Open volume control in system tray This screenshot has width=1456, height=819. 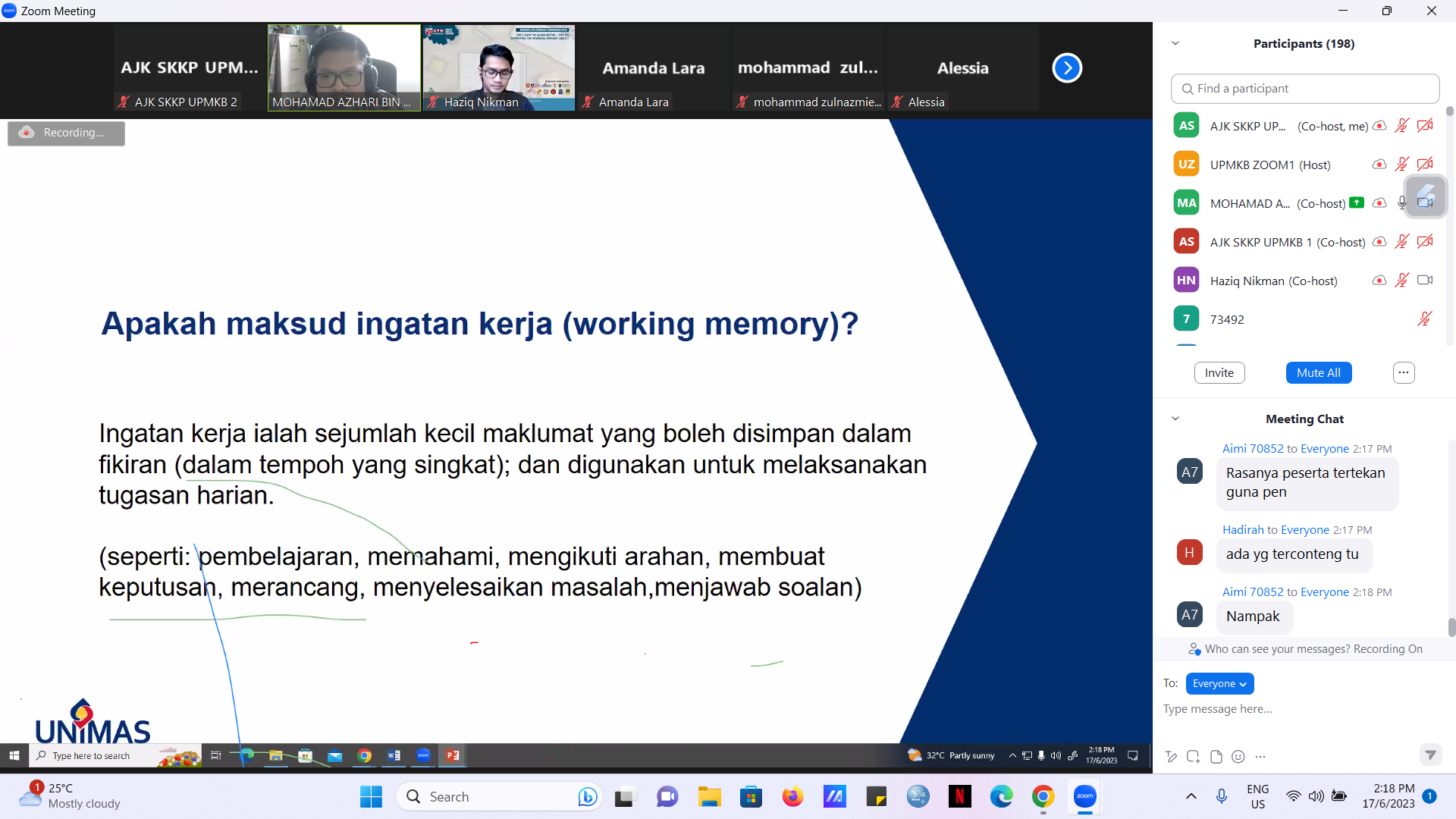[1316, 796]
